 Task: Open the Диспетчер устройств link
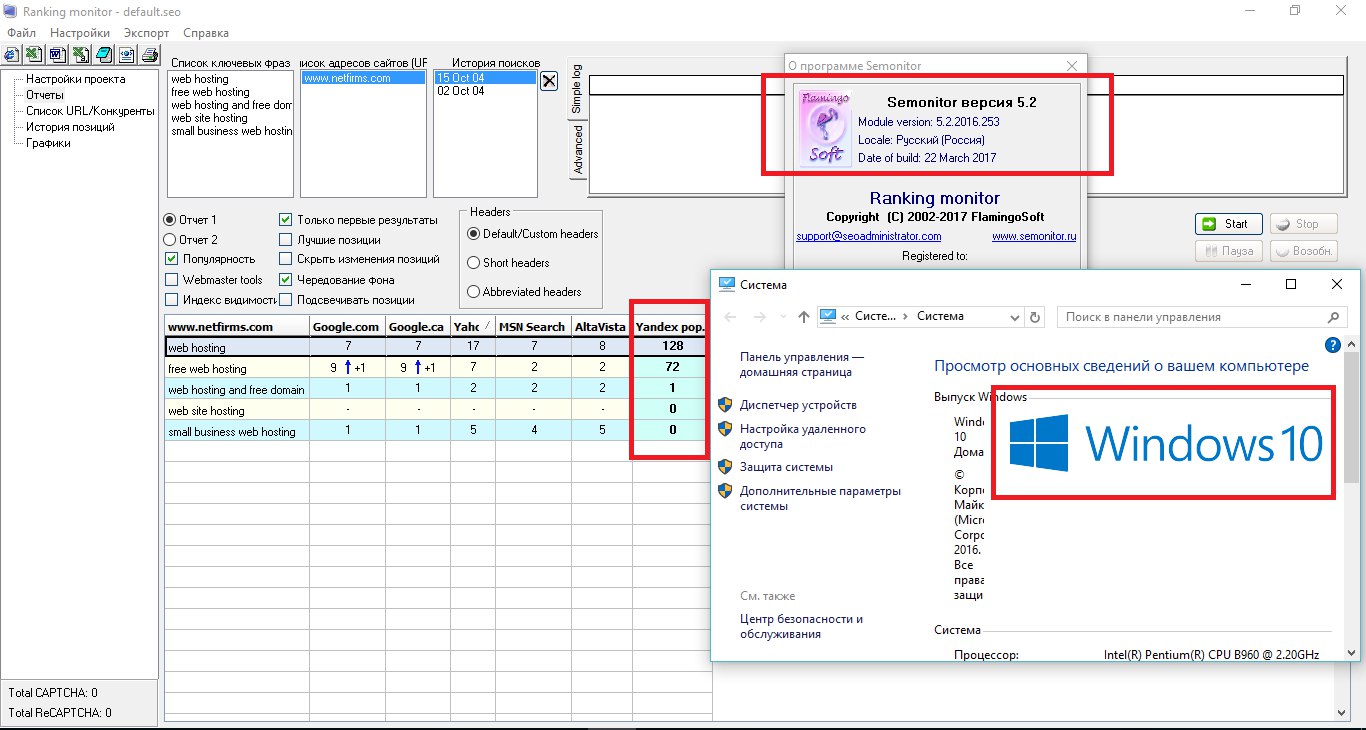coord(798,405)
